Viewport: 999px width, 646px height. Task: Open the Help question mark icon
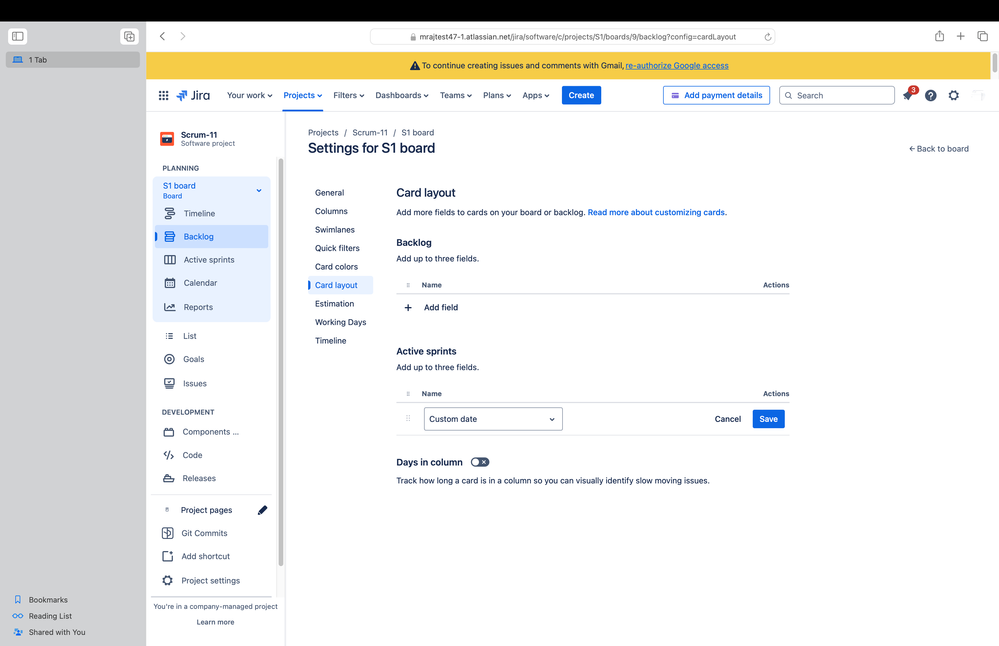pyautogui.click(x=931, y=96)
